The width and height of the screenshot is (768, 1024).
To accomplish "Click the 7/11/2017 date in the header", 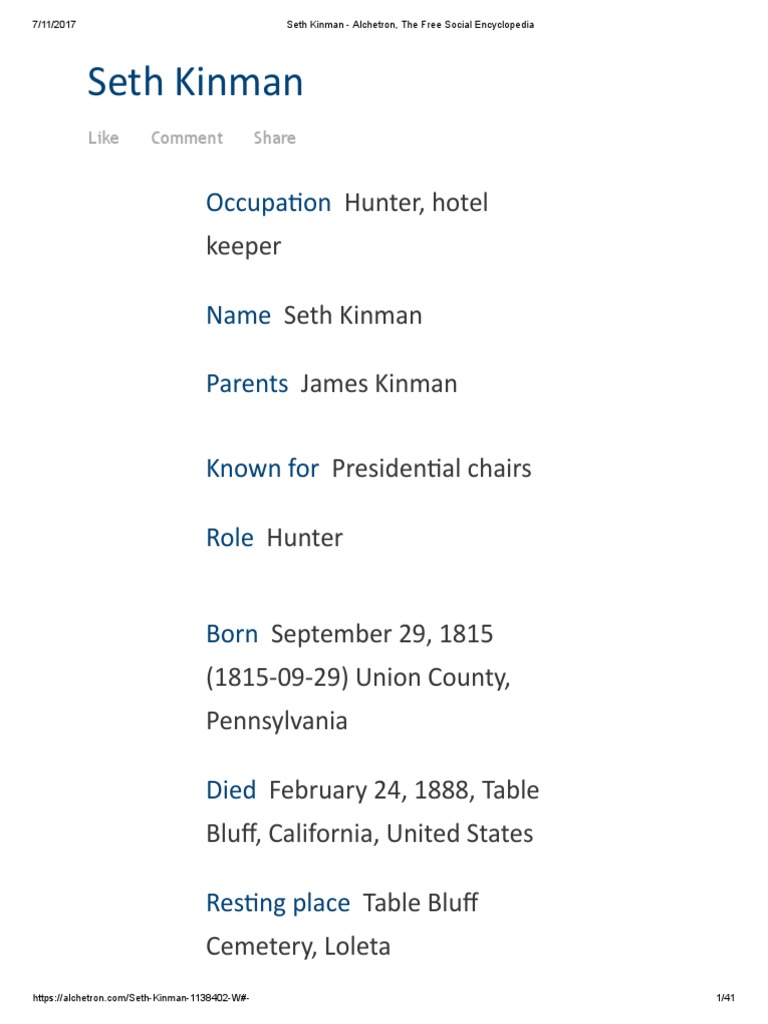I will pyautogui.click(x=54, y=25).
